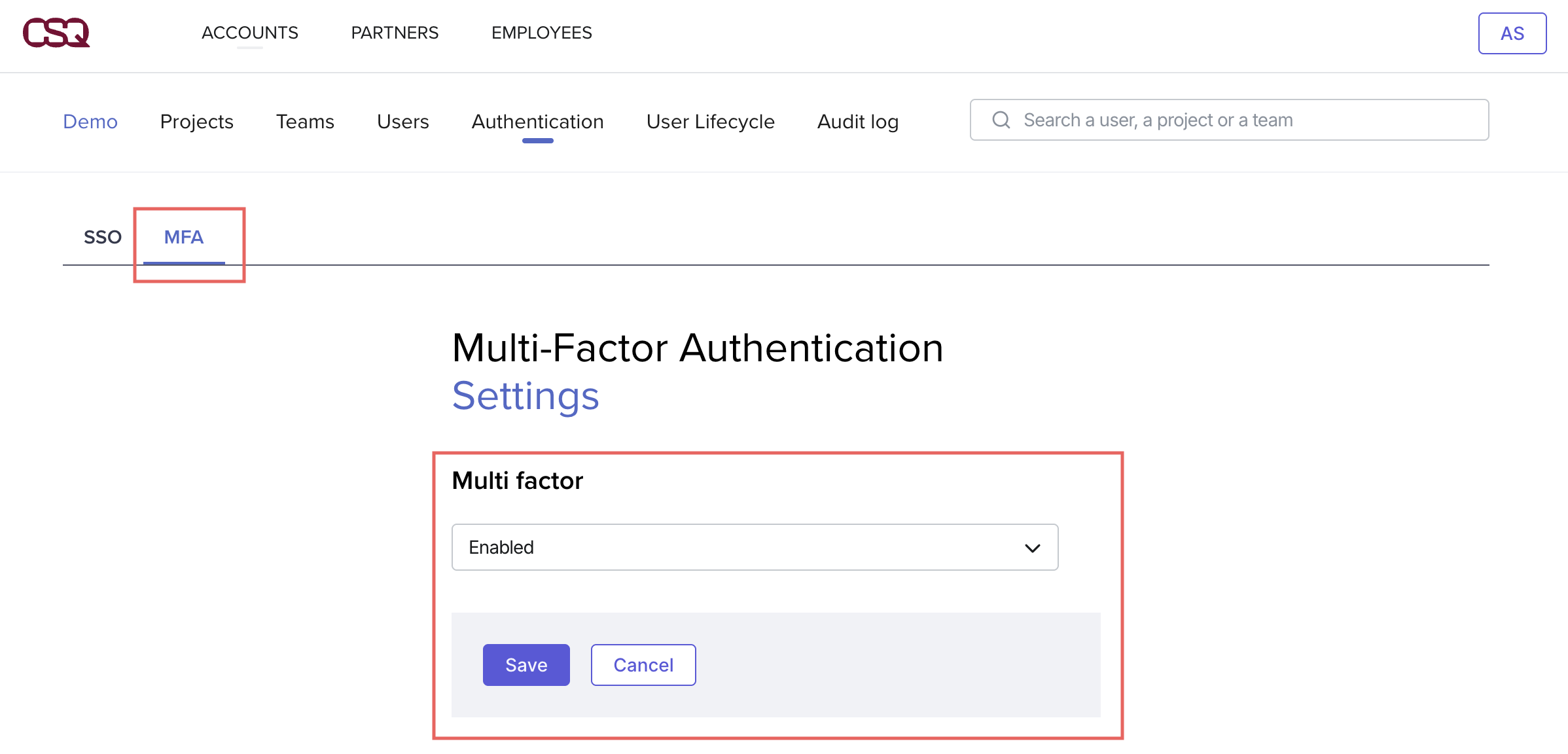Open the Users tab
This screenshot has height=754, width=1568.
click(402, 121)
